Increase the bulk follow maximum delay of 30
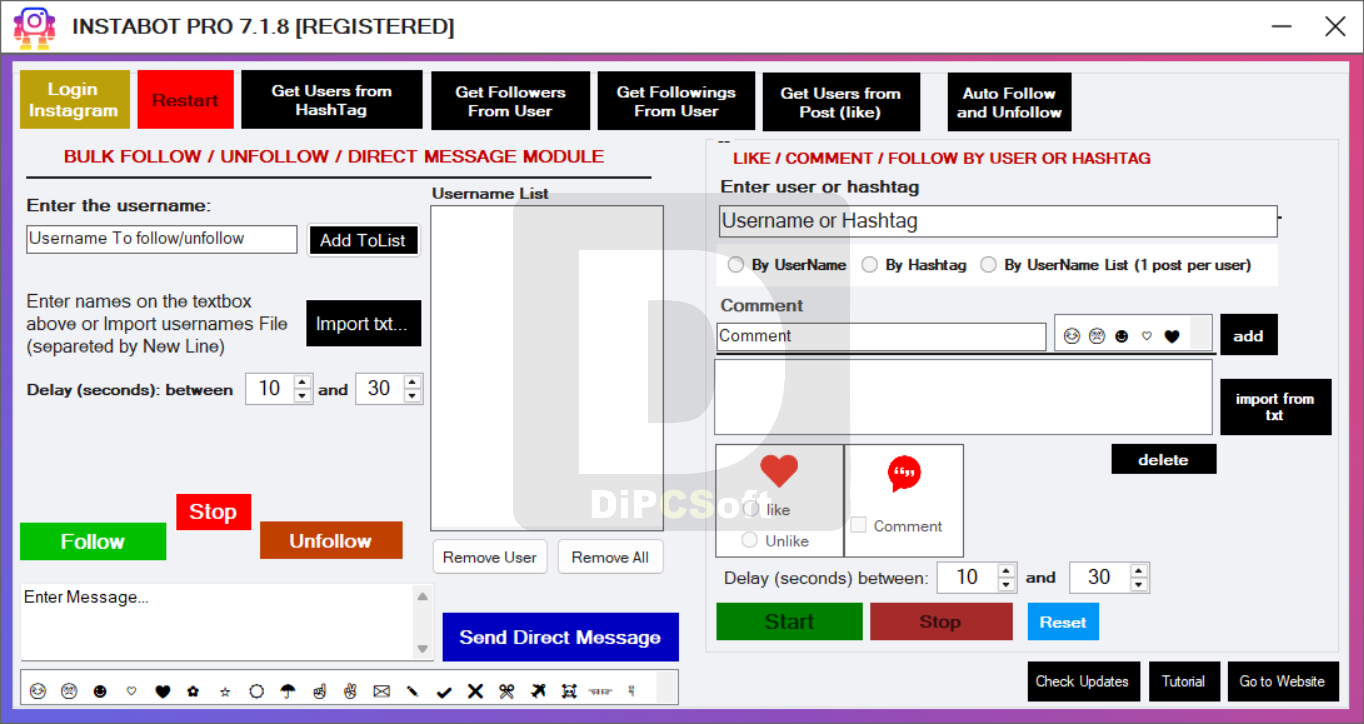 412,382
